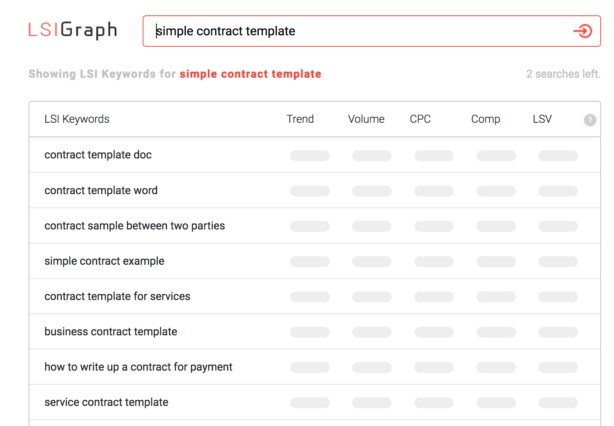The height and width of the screenshot is (426, 614).
Task: Click the help question mark icon
Action: tap(590, 120)
